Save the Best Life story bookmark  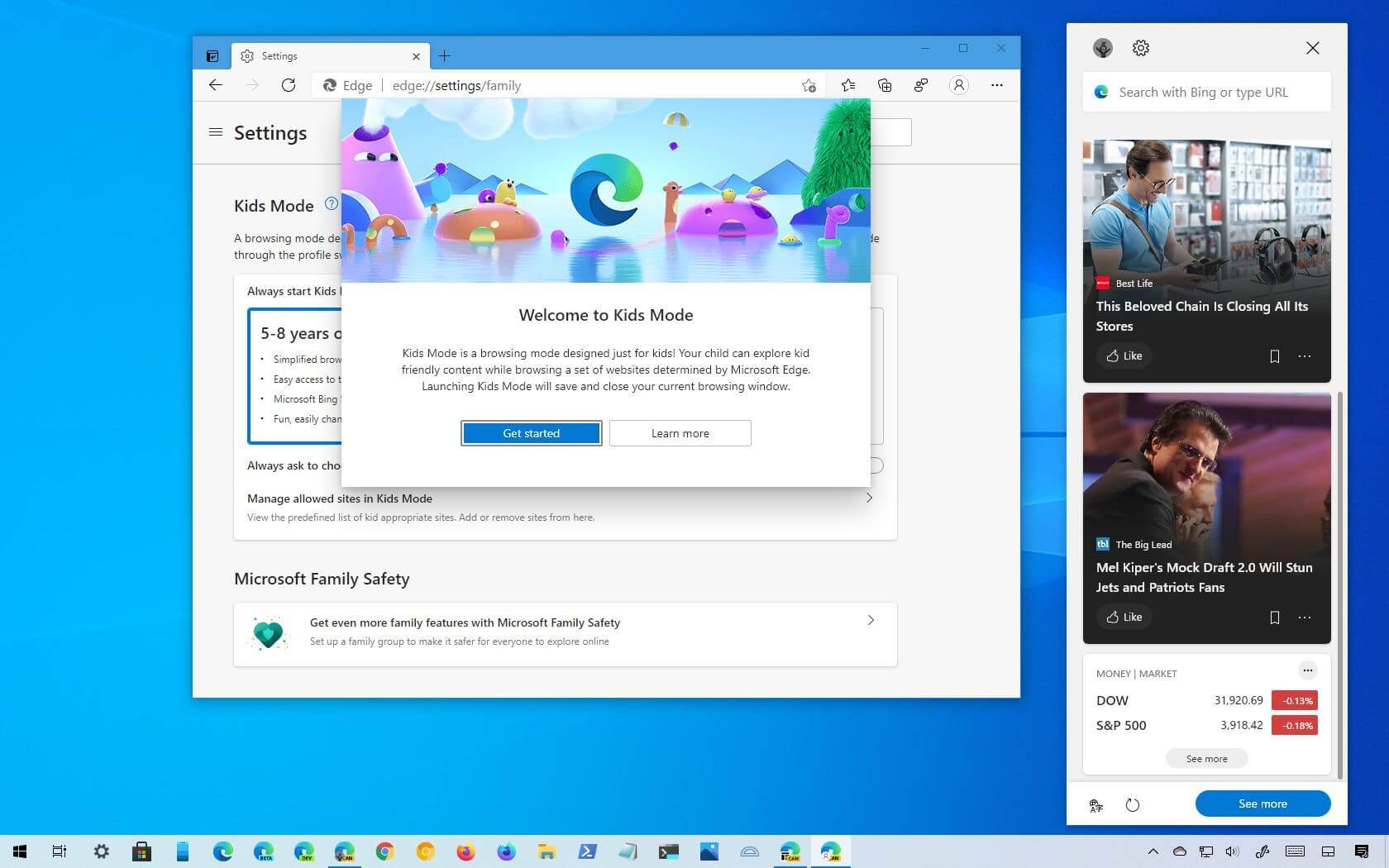coord(1275,356)
